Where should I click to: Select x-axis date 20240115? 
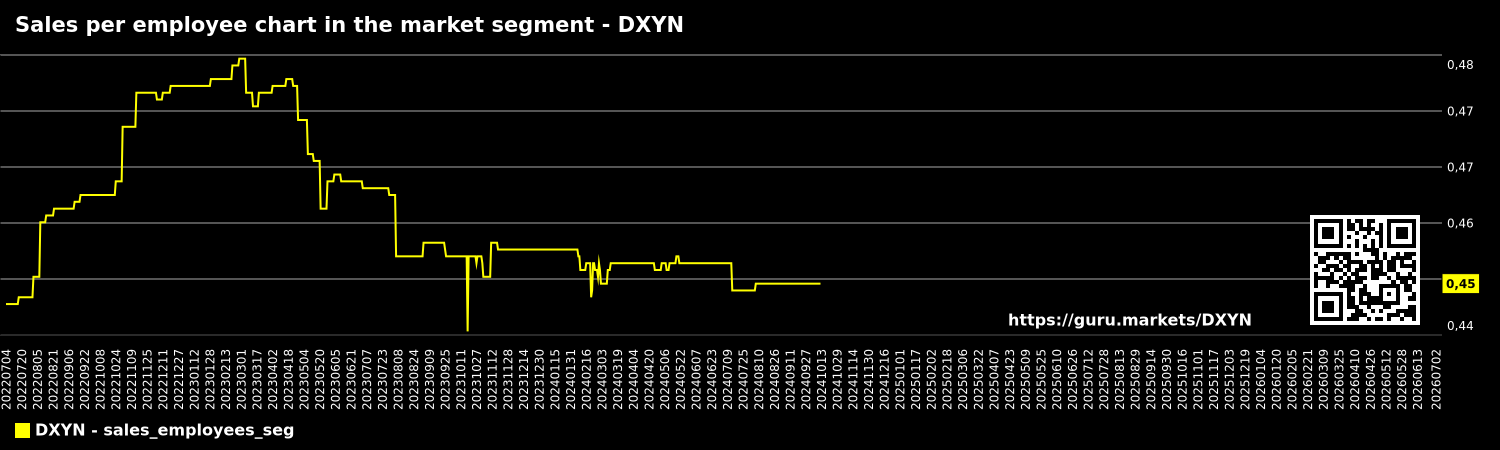tap(556, 378)
